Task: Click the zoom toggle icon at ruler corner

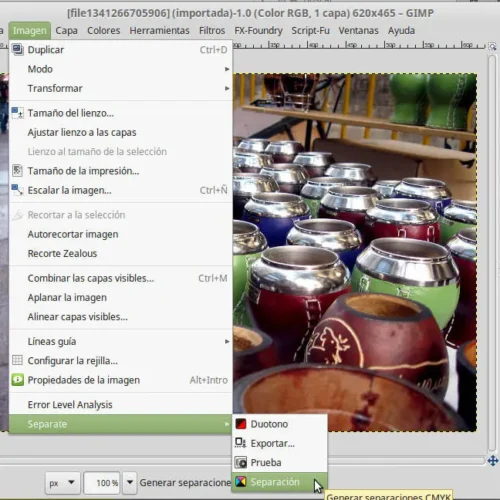Action: pyautogui.click(x=493, y=46)
